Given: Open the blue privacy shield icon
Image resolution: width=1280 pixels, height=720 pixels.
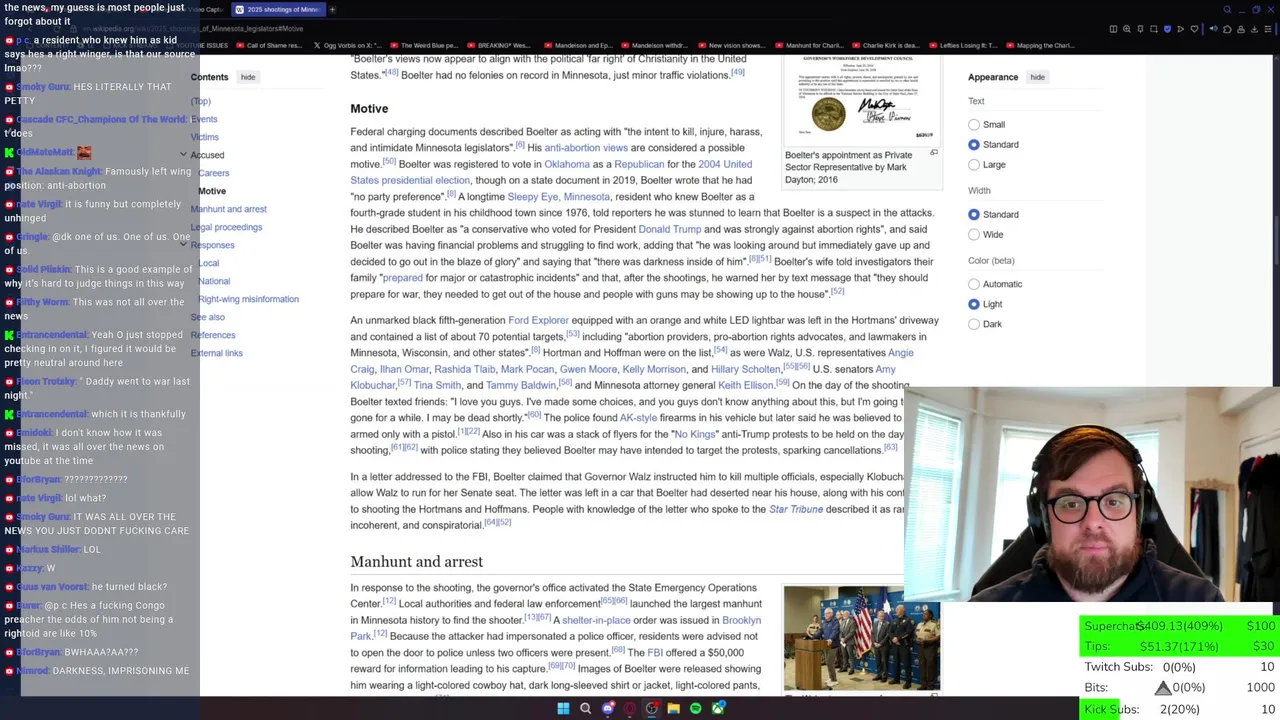Looking at the screenshot, I should [1167, 29].
